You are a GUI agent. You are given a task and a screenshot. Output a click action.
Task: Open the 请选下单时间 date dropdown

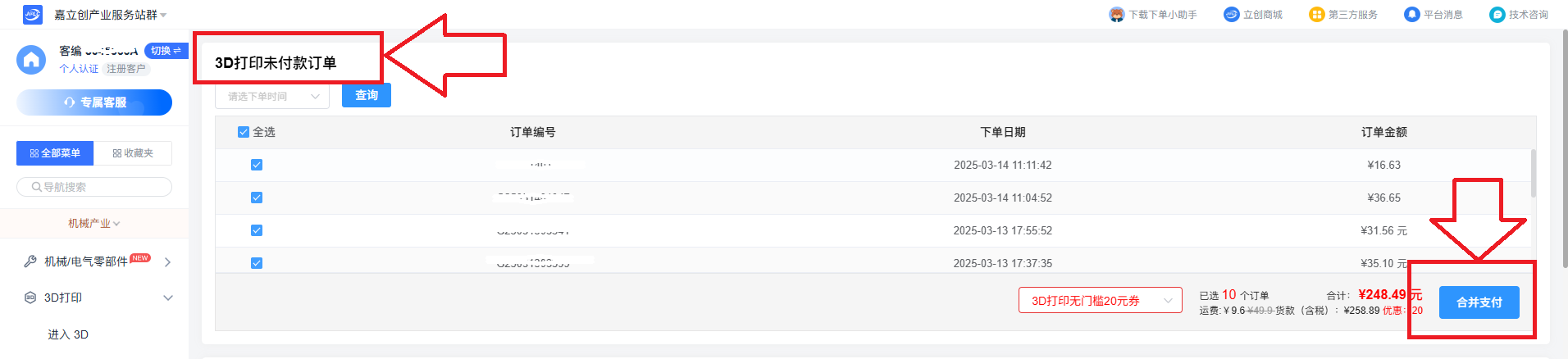pyautogui.click(x=272, y=97)
